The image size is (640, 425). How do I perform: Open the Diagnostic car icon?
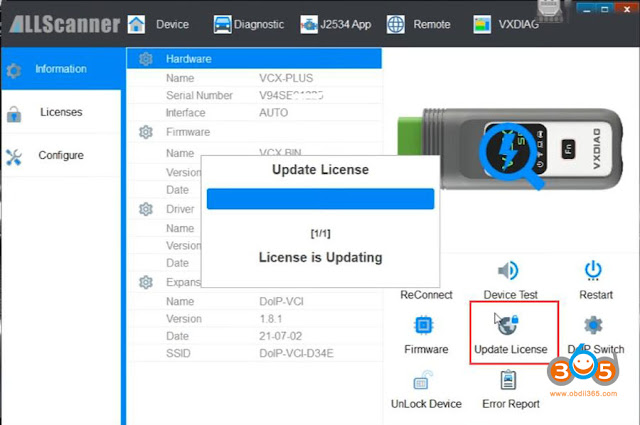tap(222, 24)
